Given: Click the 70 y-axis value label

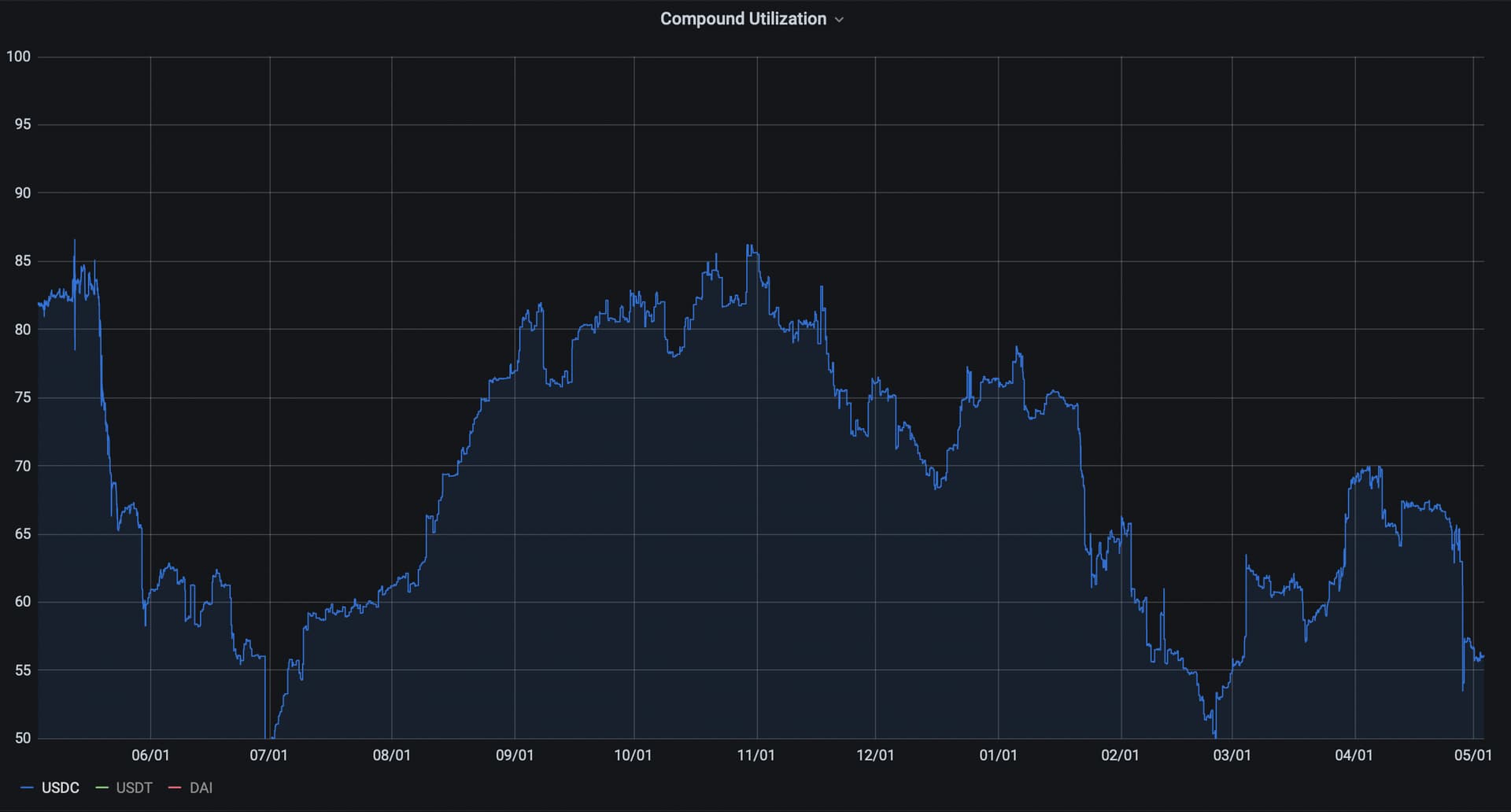Looking at the screenshot, I should pos(23,466).
